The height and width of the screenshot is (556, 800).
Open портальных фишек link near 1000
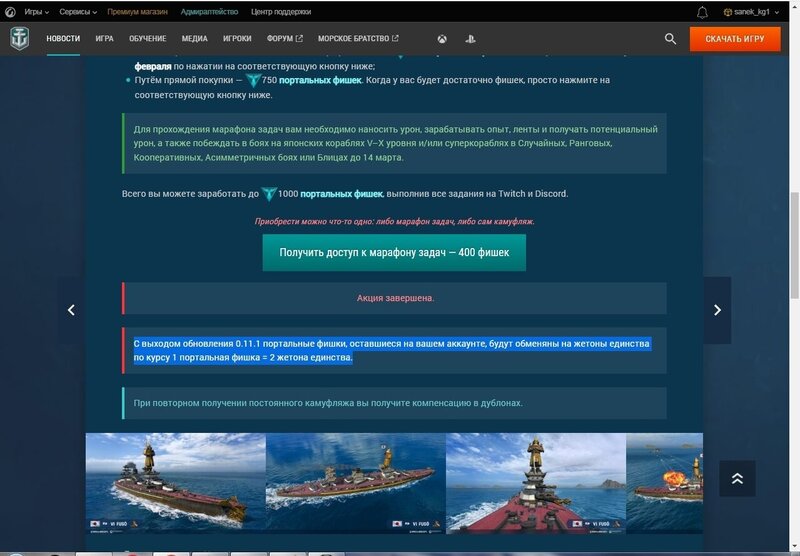(x=341, y=194)
